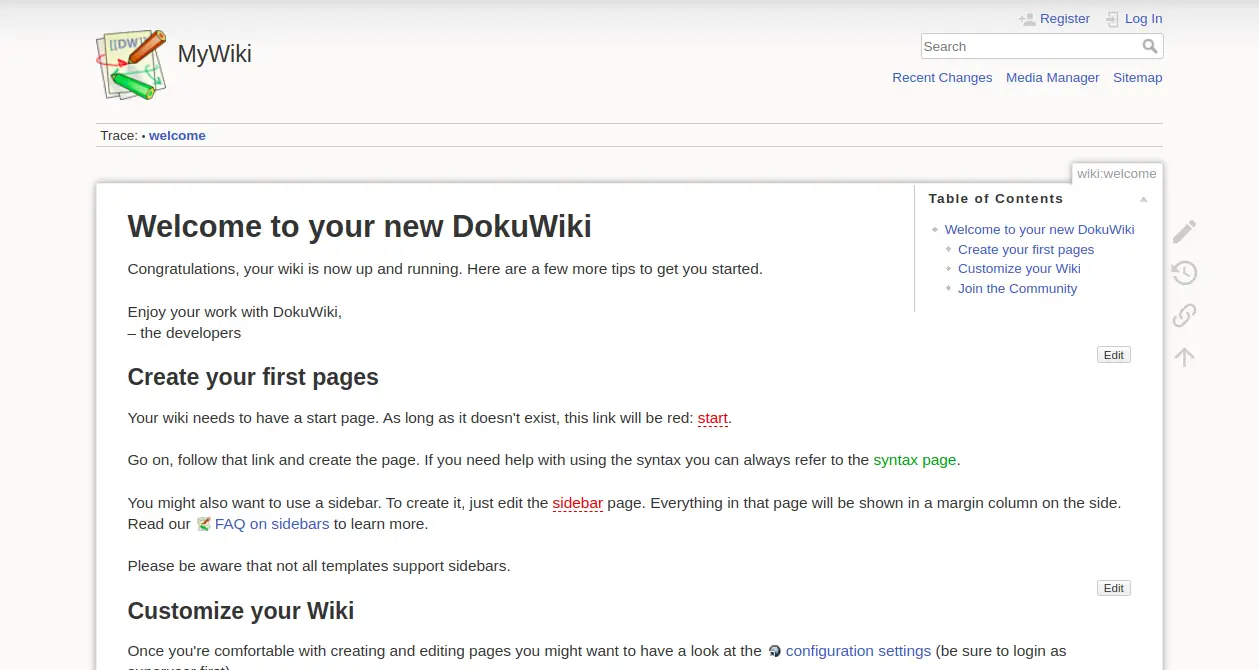This screenshot has width=1259, height=670.
Task: Edit the Welcome section via first Edit button
Action: click(x=1114, y=355)
